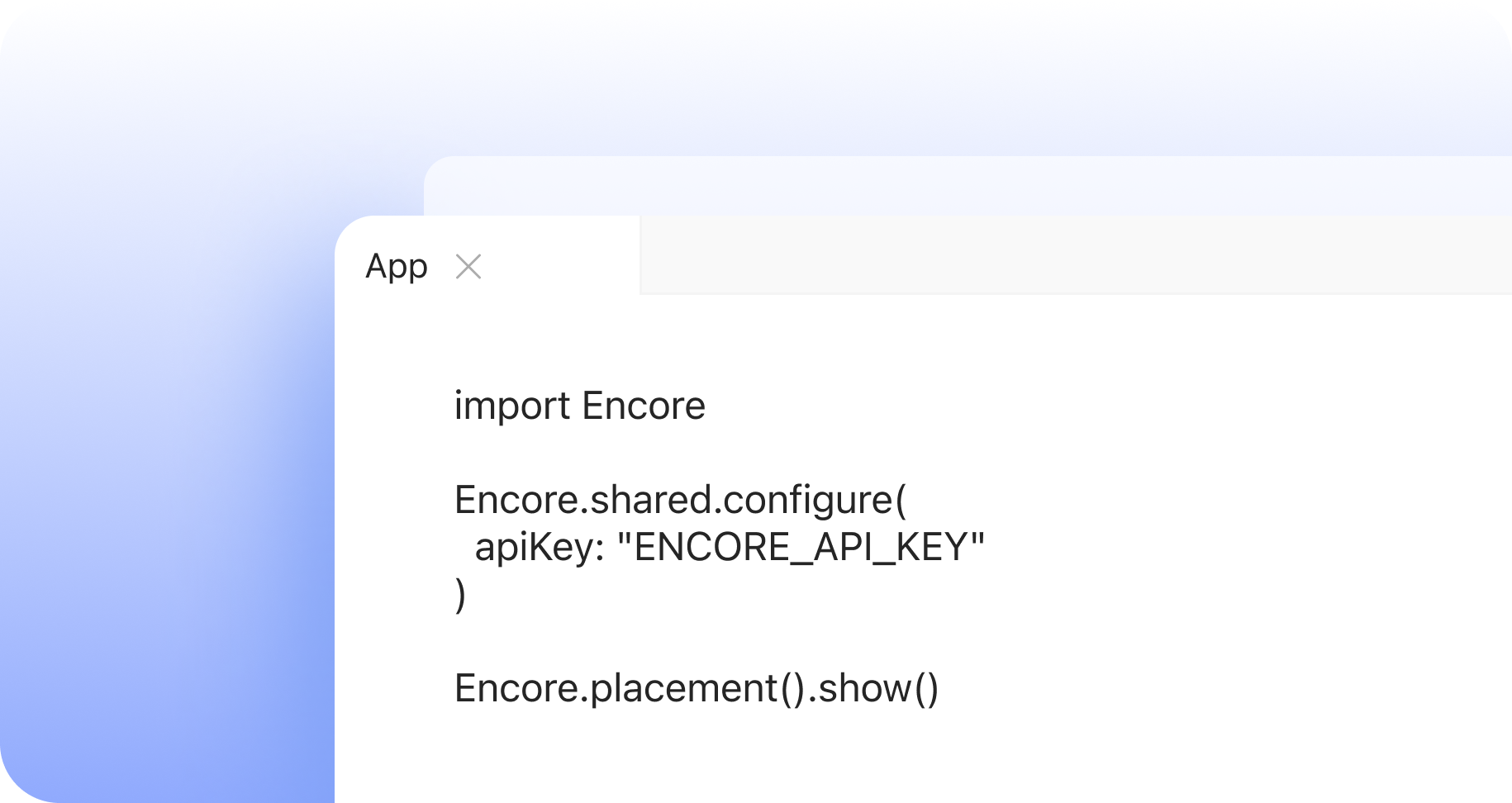Click the background window behind the editor
This screenshot has height=803, width=1512.
tap(967, 186)
